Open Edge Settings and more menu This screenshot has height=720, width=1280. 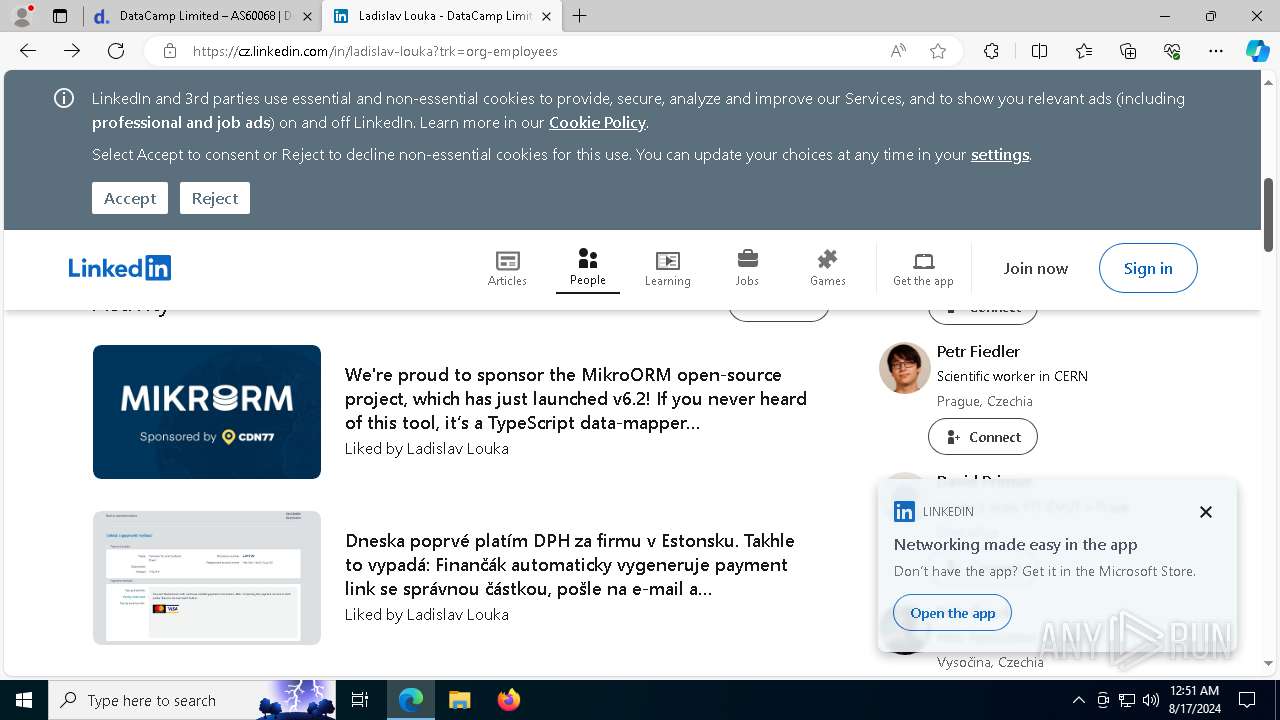click(1216, 51)
